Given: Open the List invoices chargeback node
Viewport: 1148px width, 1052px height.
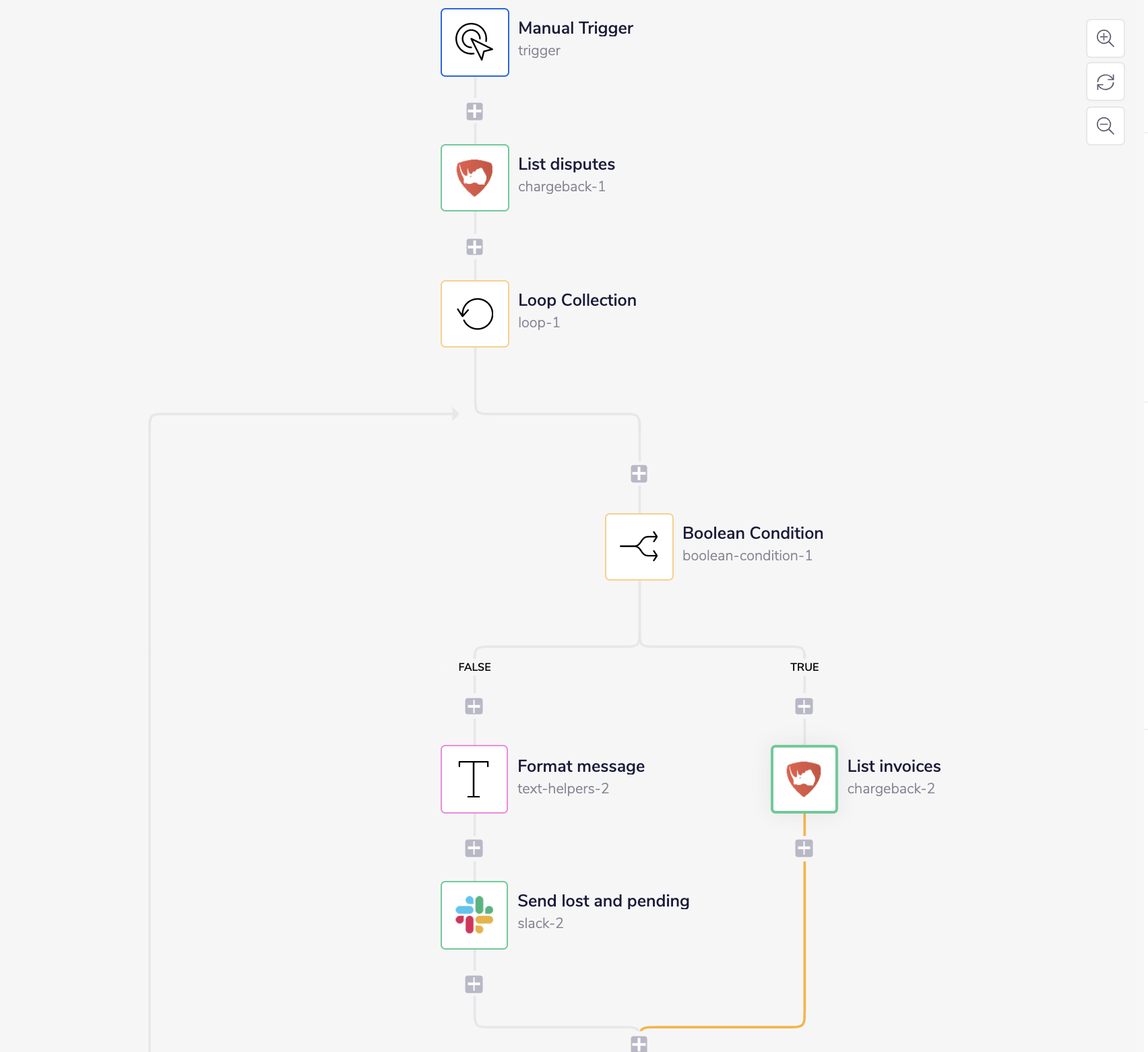Looking at the screenshot, I should click(803, 779).
